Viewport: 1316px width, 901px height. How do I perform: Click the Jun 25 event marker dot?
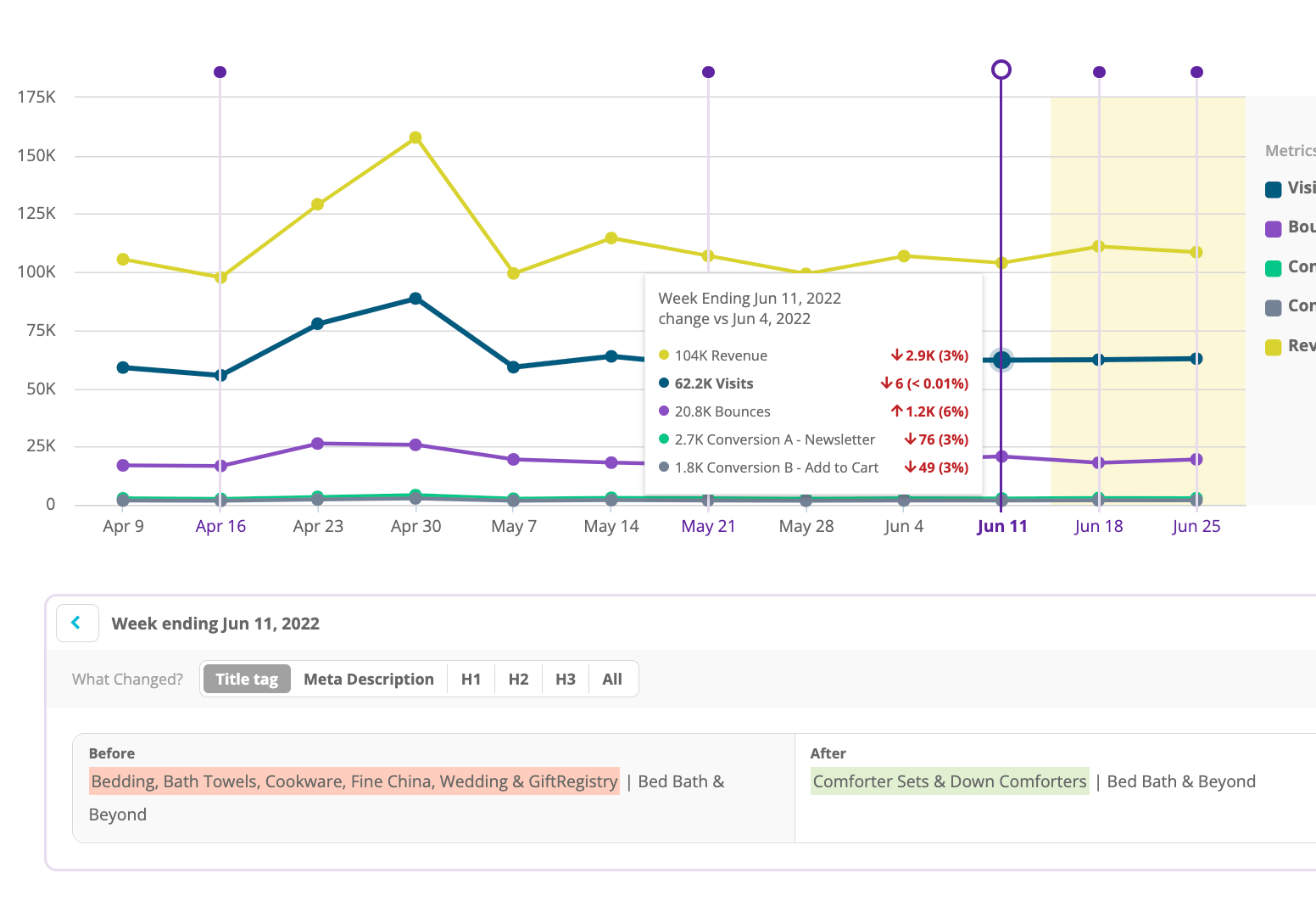(x=1196, y=72)
